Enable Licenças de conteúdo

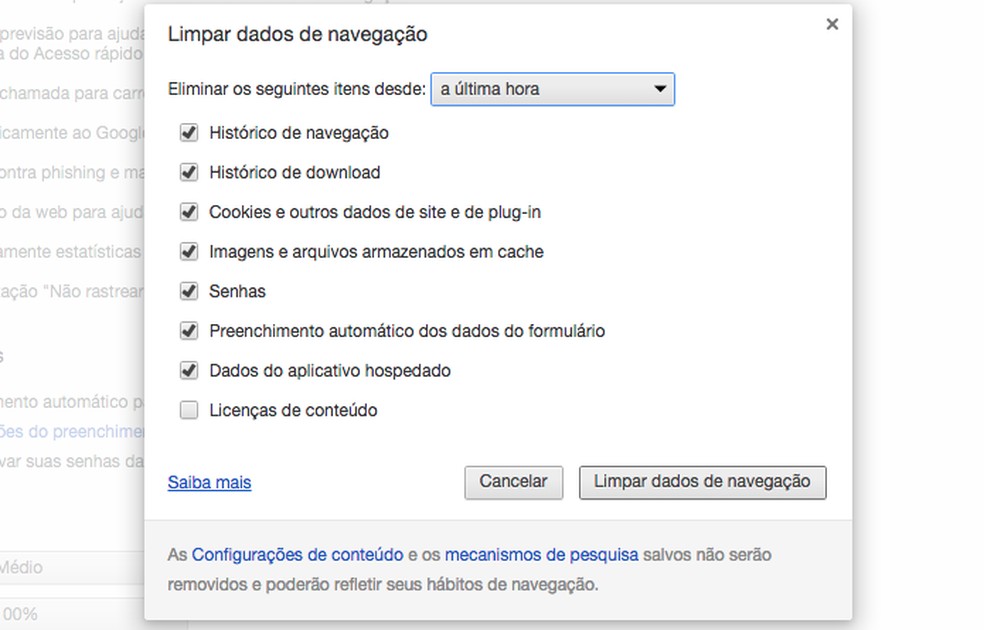pyautogui.click(x=188, y=410)
